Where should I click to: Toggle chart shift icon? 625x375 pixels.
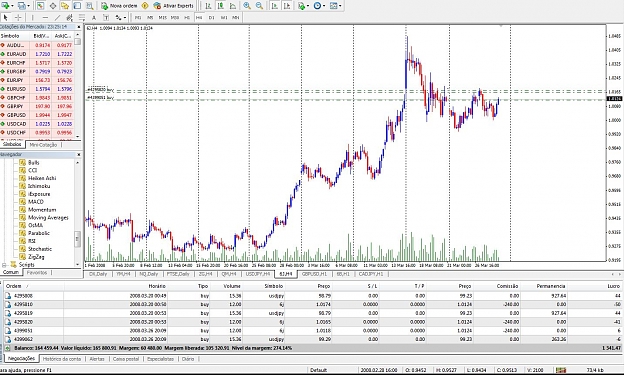[287, 6]
